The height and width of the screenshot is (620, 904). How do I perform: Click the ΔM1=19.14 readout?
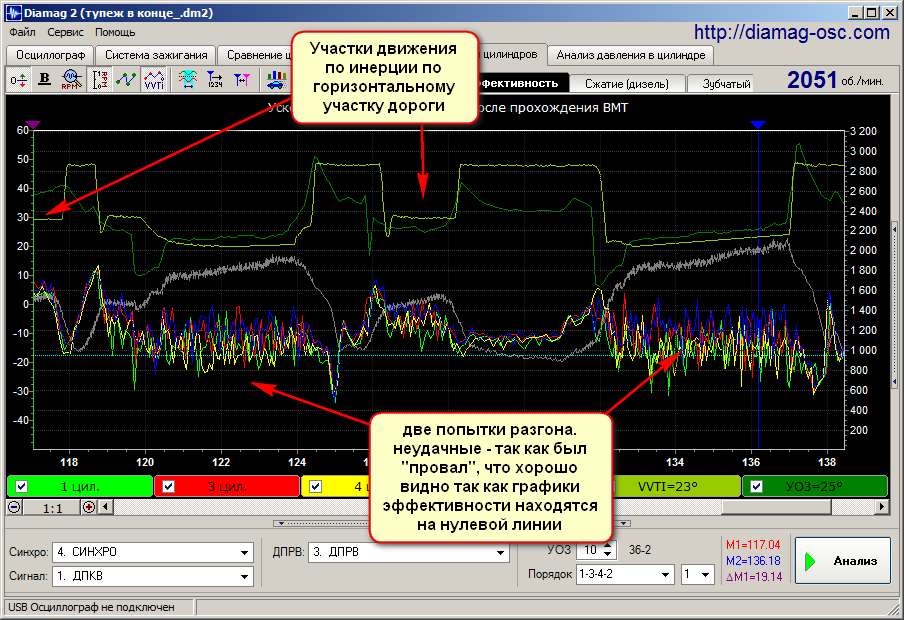click(754, 577)
